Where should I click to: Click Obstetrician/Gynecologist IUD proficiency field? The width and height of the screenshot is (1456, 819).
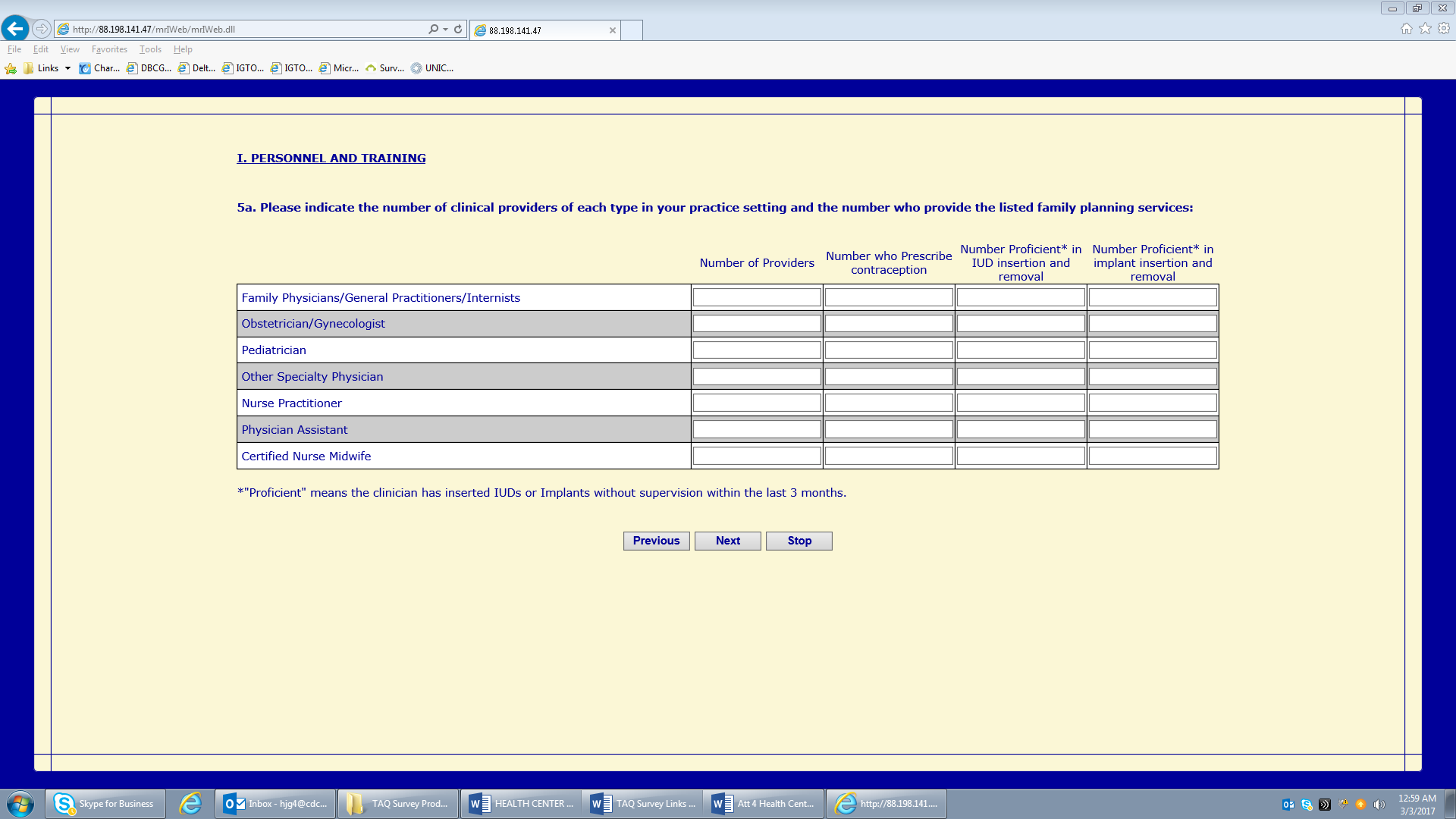tap(1020, 324)
